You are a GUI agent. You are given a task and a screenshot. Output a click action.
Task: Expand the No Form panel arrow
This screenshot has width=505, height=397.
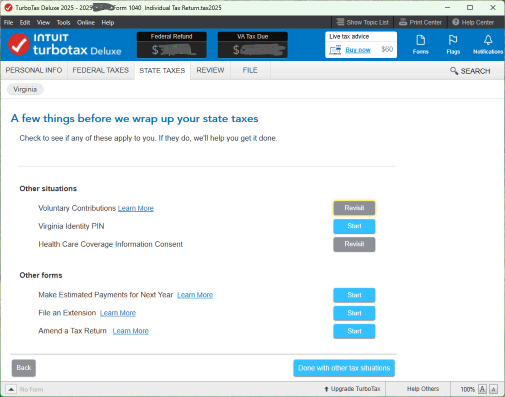pos(11,389)
